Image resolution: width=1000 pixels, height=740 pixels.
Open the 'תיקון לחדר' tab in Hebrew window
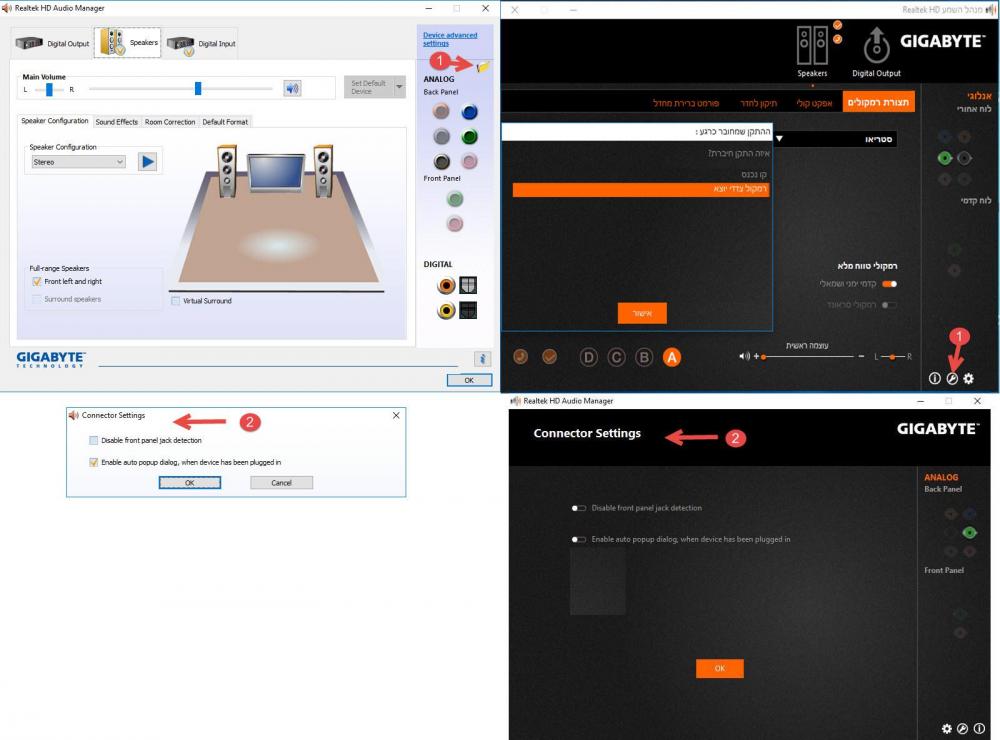759,103
